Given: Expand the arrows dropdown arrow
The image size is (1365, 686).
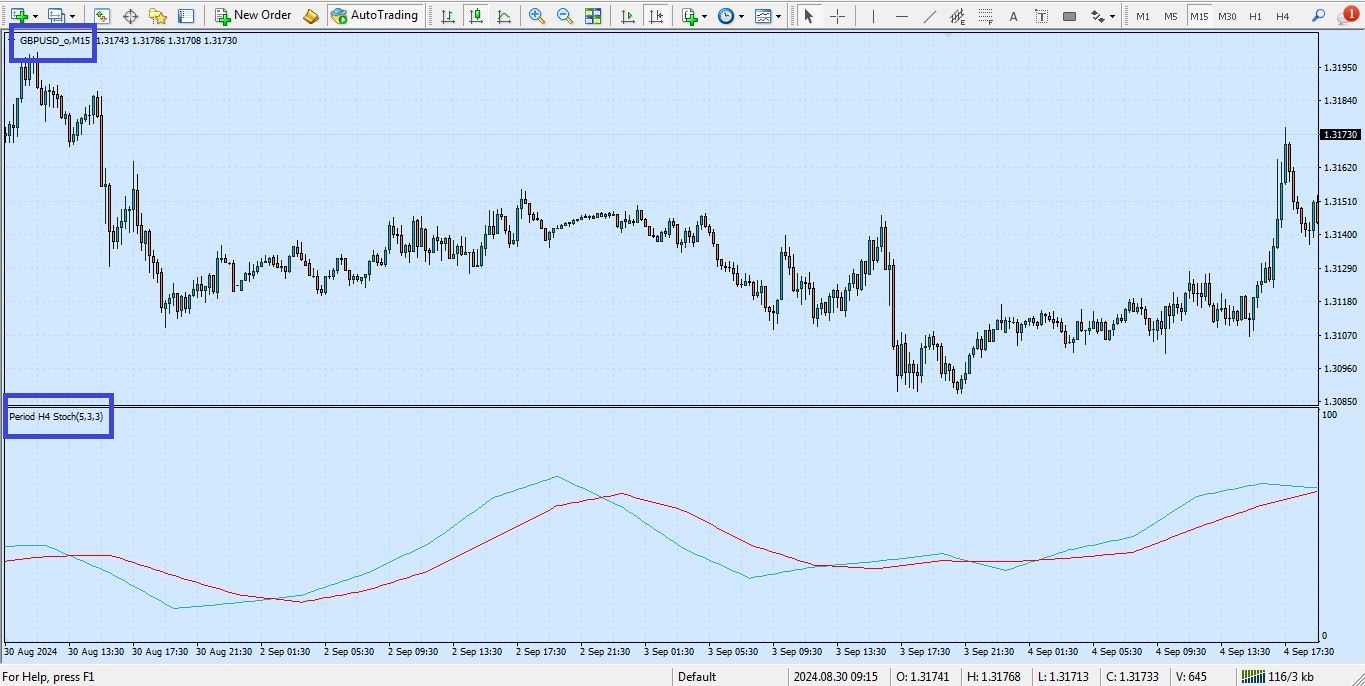Looking at the screenshot, I should [x=1112, y=17].
